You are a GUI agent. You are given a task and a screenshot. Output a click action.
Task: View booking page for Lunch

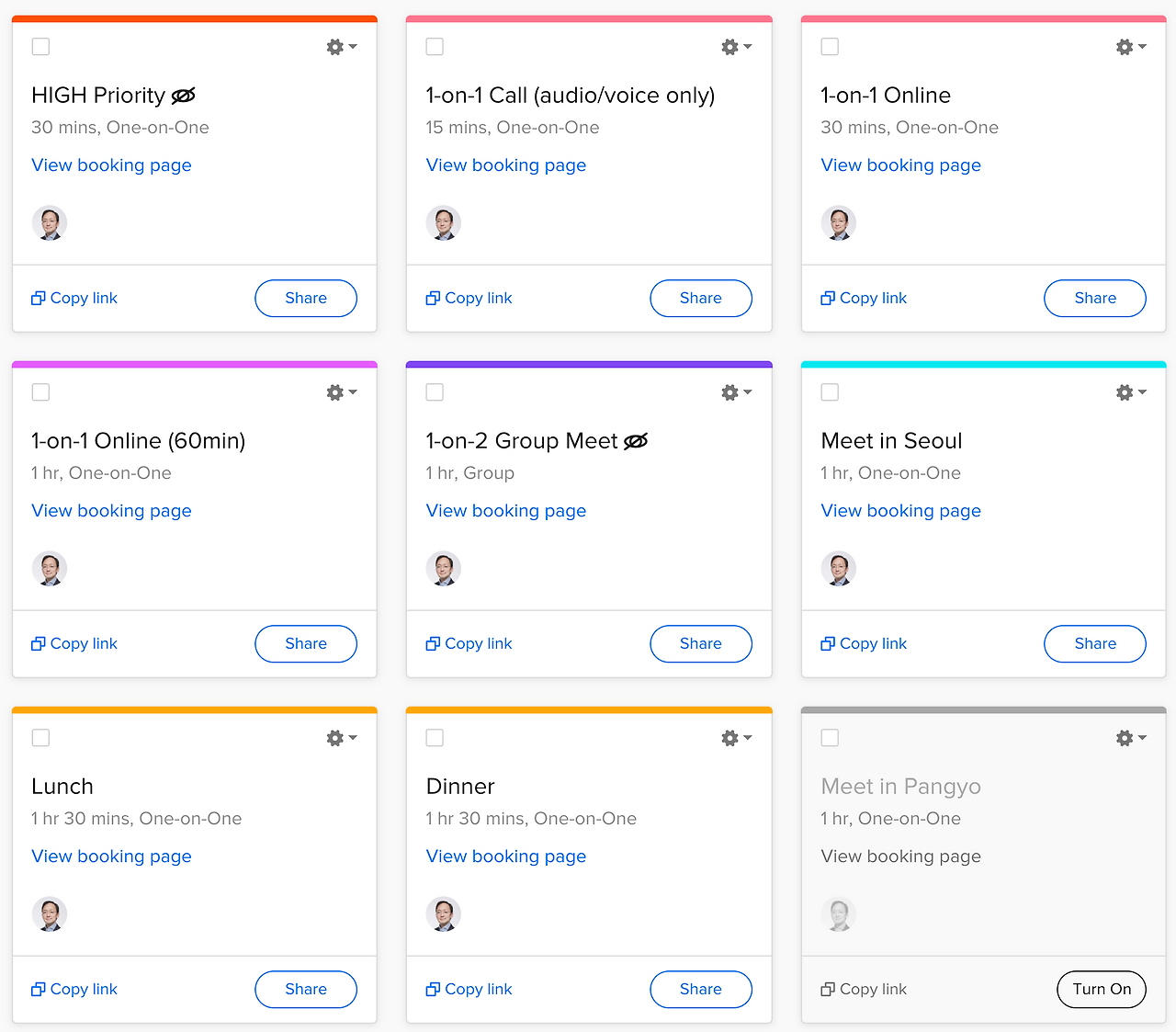pyautogui.click(x=111, y=856)
